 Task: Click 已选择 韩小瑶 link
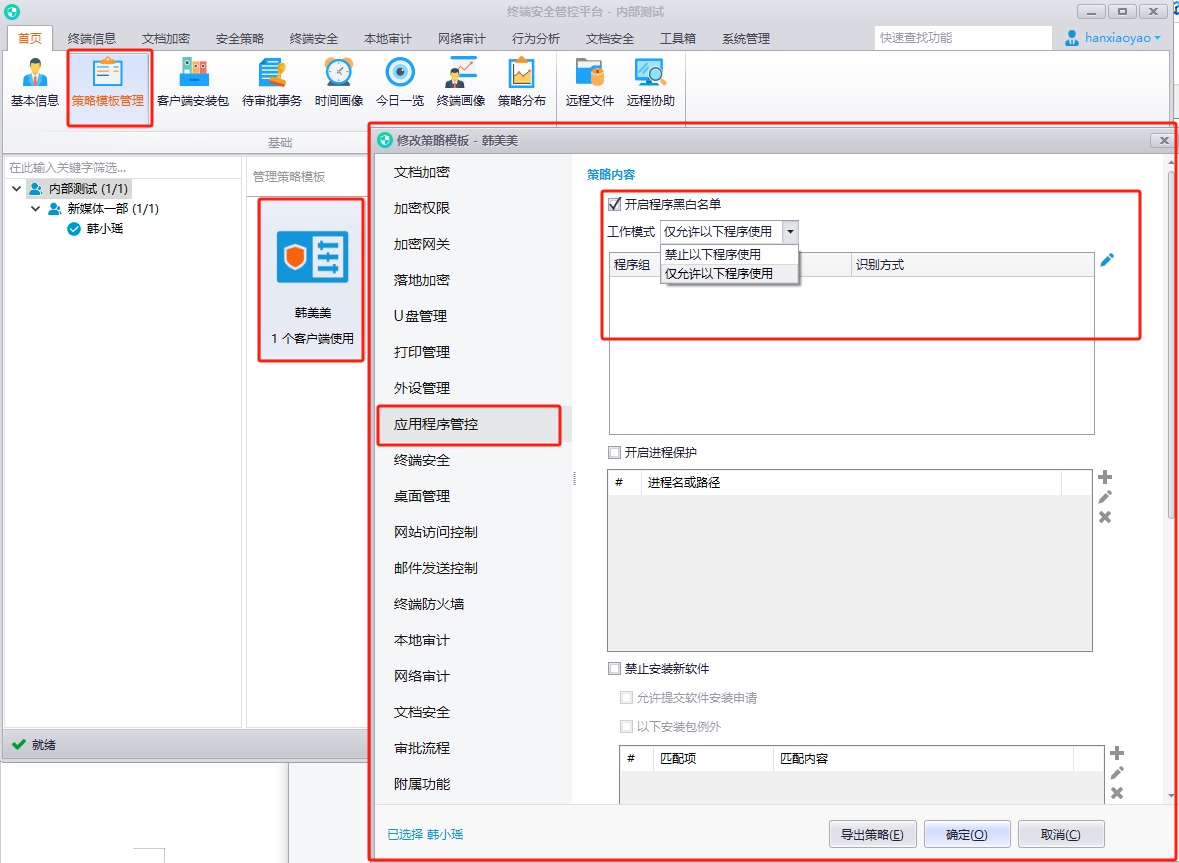tap(426, 834)
